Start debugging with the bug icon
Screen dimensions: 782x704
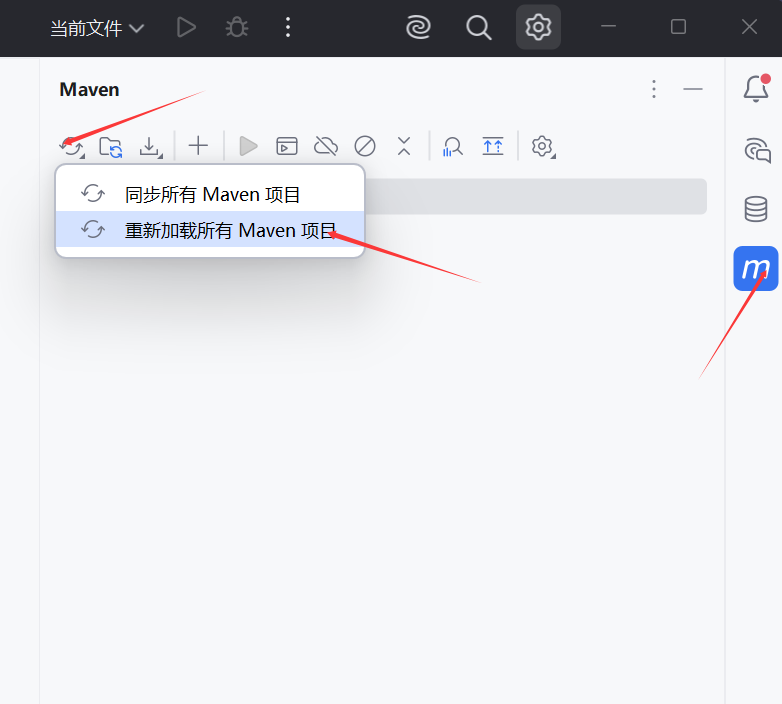coord(237,27)
